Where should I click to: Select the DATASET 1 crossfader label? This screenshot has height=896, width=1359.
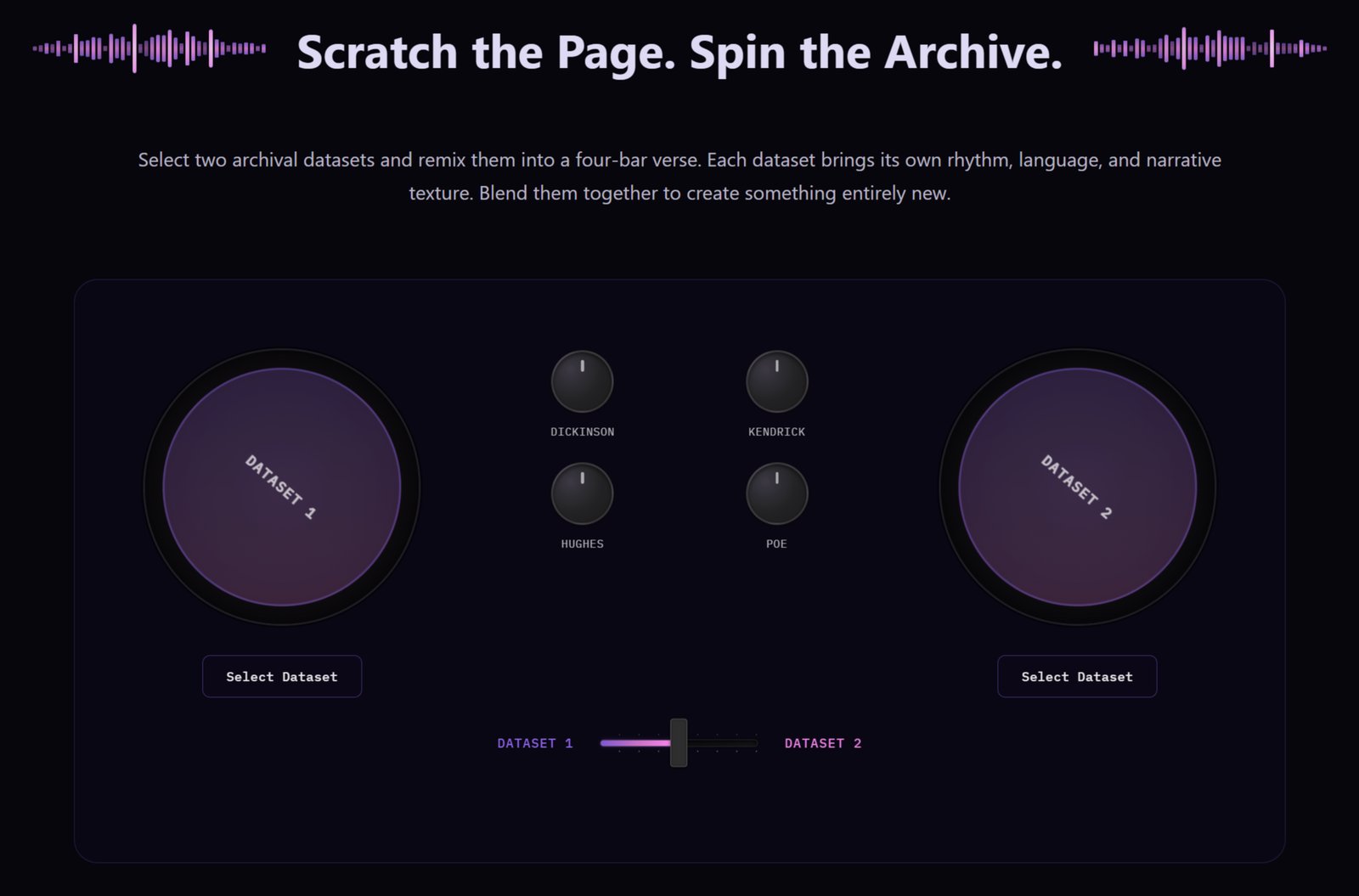pyautogui.click(x=534, y=742)
